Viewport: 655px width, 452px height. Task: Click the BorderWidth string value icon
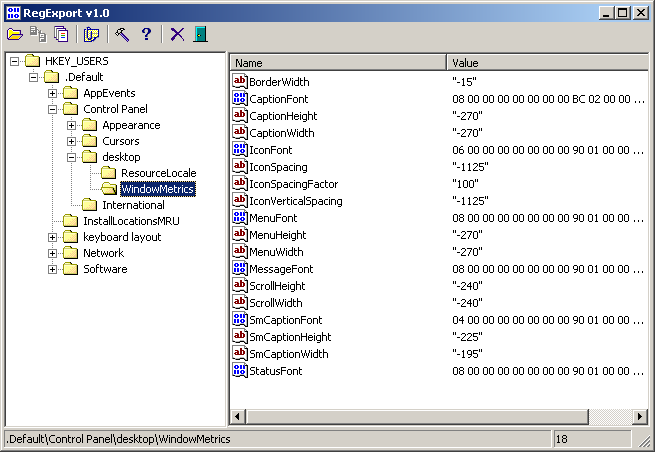click(x=240, y=81)
